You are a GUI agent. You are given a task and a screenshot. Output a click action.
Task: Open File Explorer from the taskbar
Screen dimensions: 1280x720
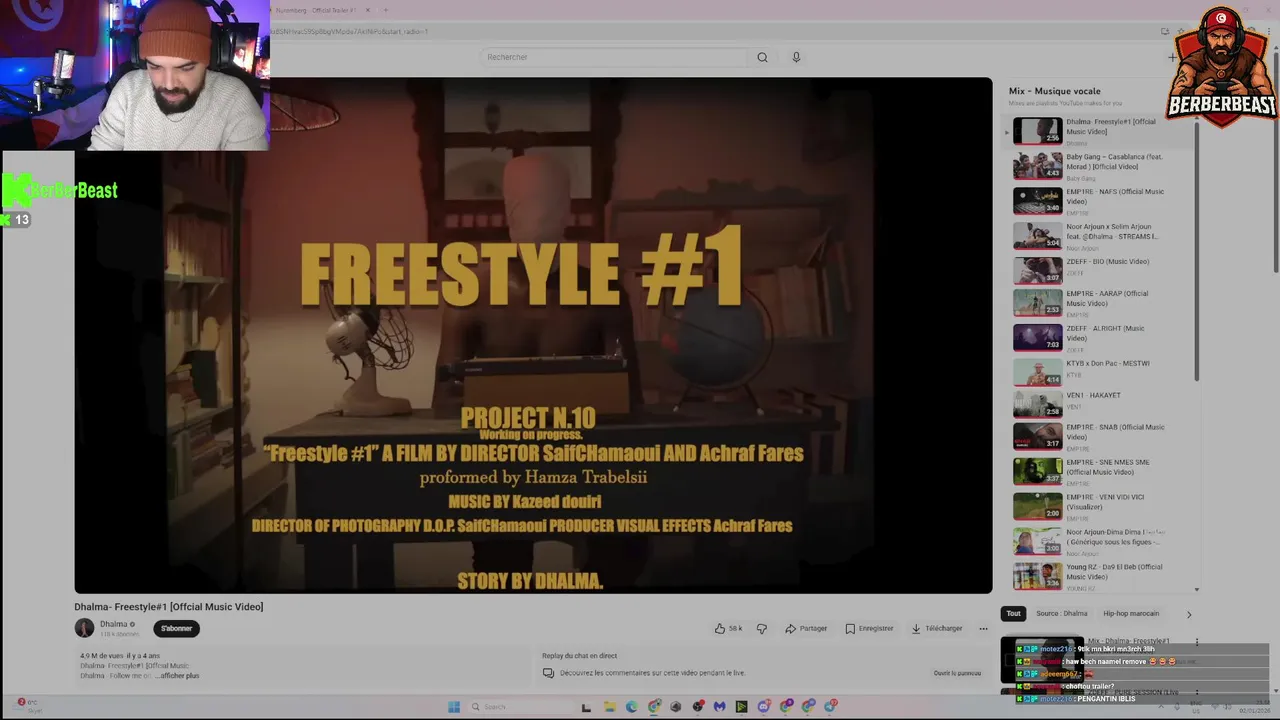click(x=609, y=707)
